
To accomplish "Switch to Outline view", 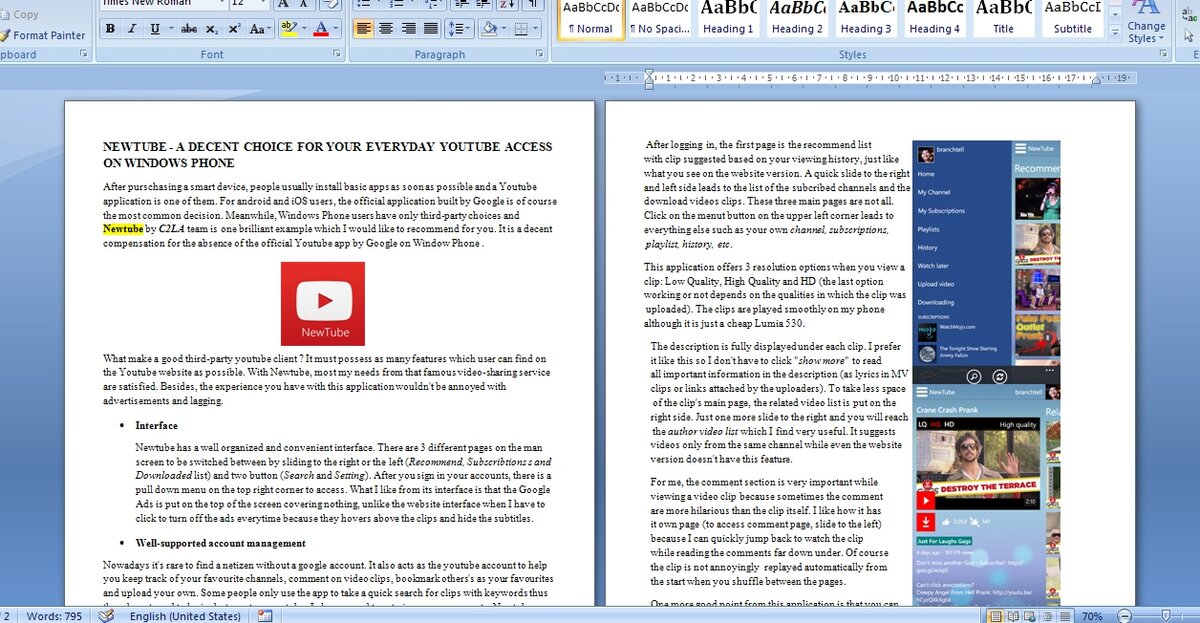I will (1046, 616).
